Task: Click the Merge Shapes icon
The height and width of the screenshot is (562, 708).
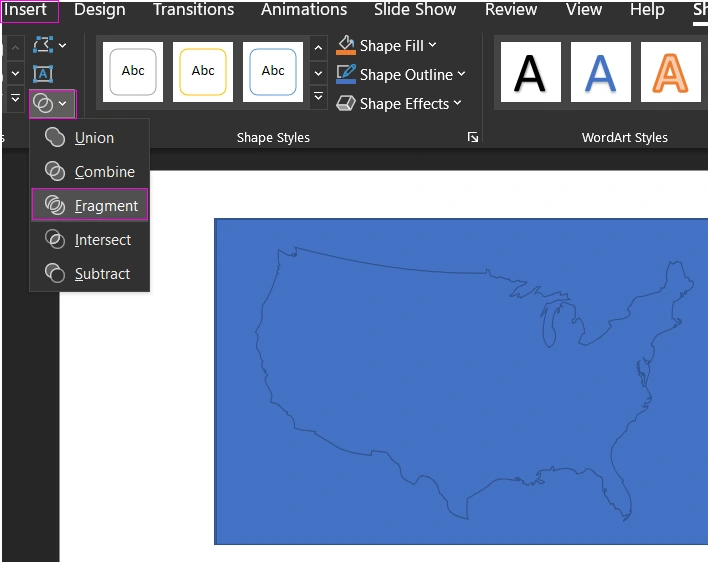Action: point(43,104)
